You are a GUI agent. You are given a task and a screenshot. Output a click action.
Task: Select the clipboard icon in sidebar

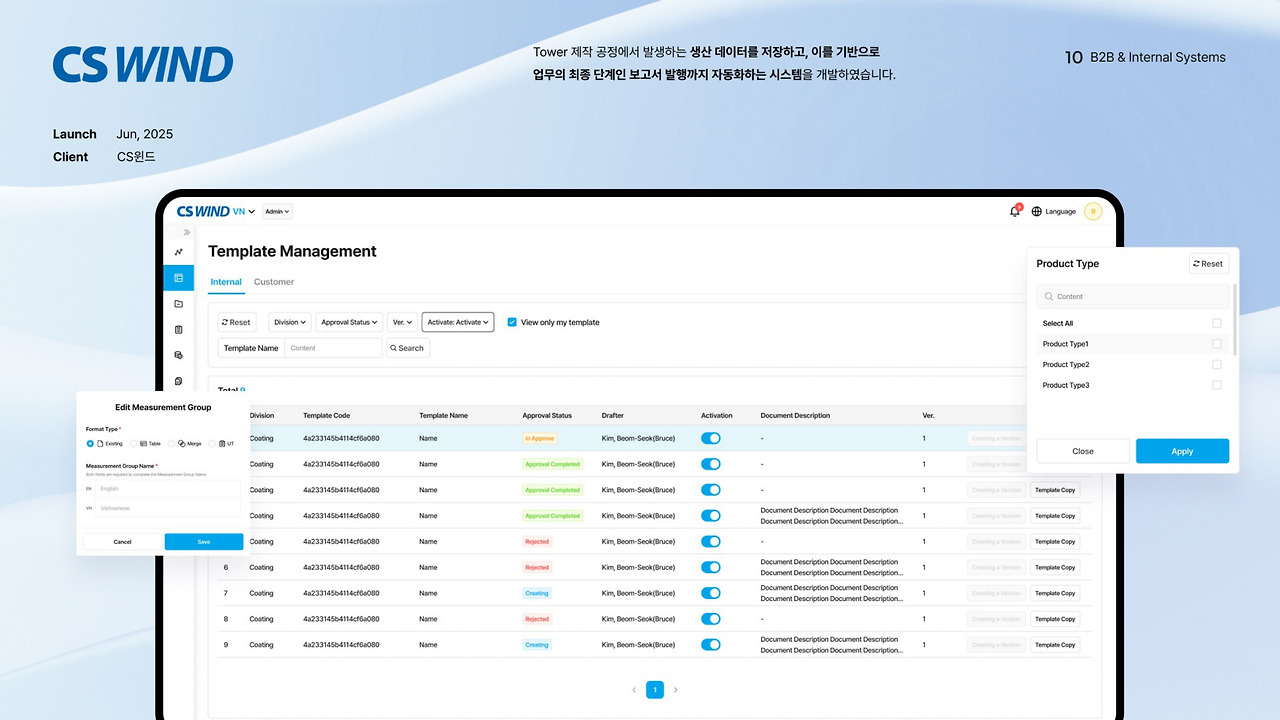pyautogui.click(x=179, y=329)
